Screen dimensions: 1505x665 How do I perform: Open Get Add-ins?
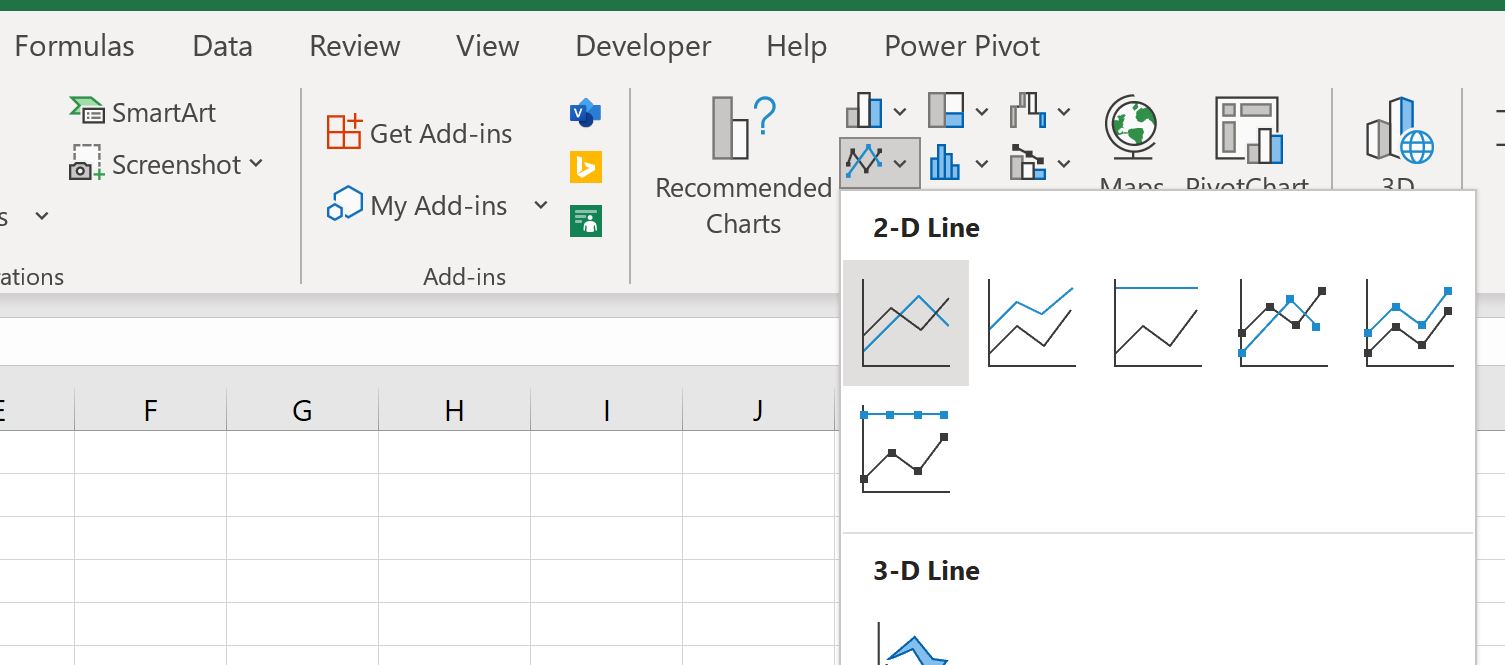click(x=420, y=133)
